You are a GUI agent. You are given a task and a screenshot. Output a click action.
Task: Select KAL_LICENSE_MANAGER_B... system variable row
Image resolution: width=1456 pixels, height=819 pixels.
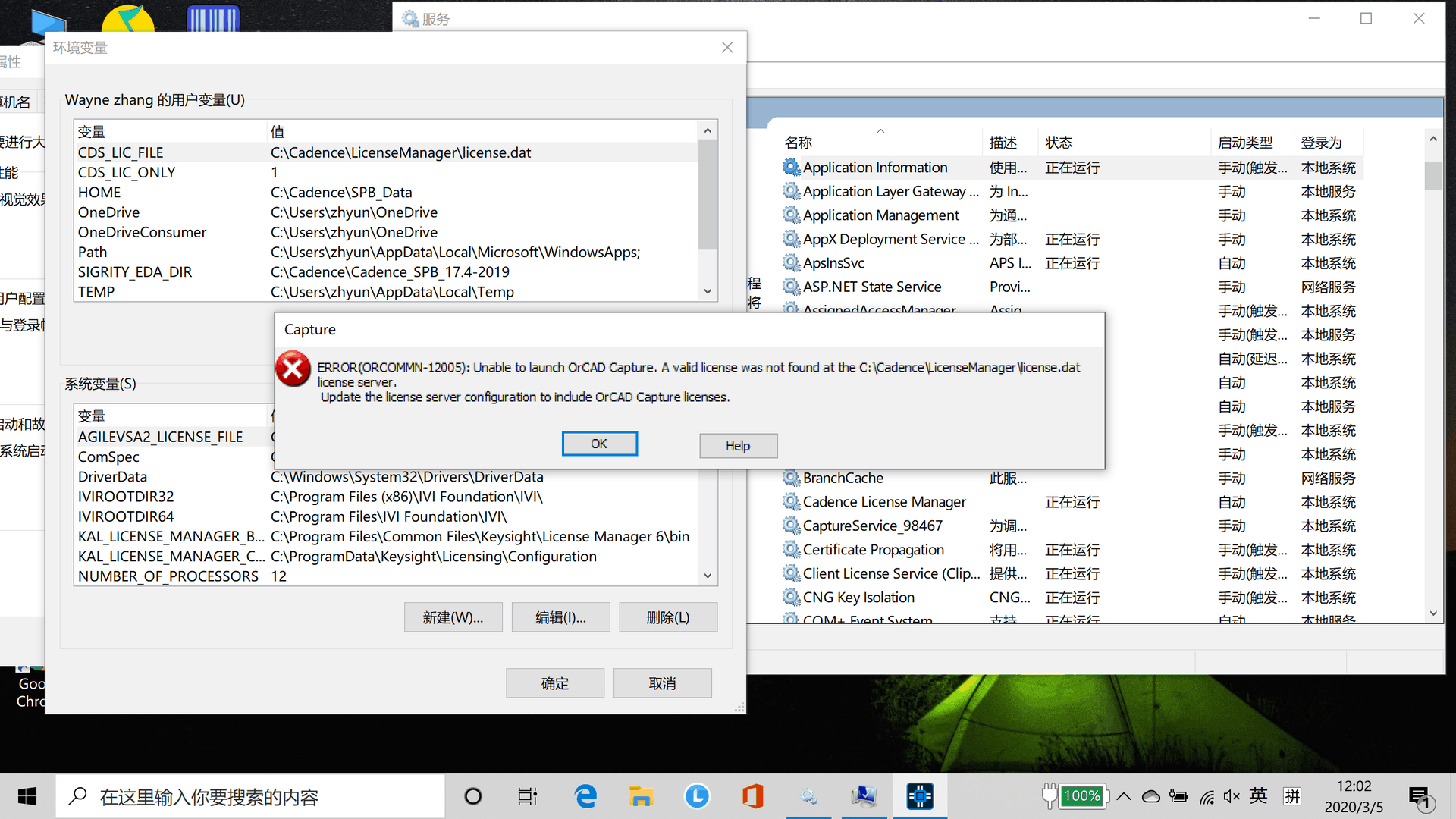point(386,536)
